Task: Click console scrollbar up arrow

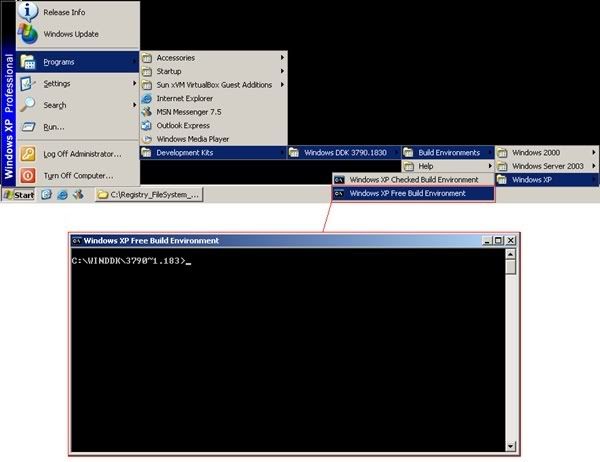Action: click(511, 254)
